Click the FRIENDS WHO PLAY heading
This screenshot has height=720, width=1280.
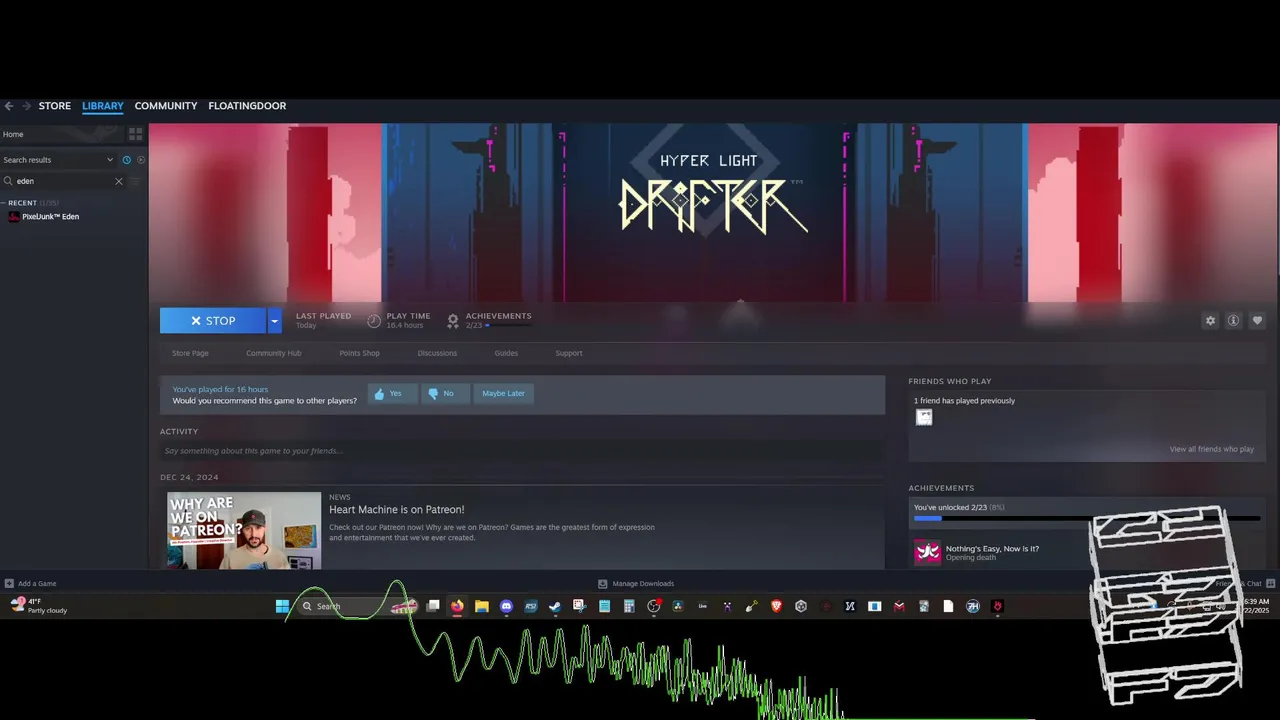(x=950, y=381)
